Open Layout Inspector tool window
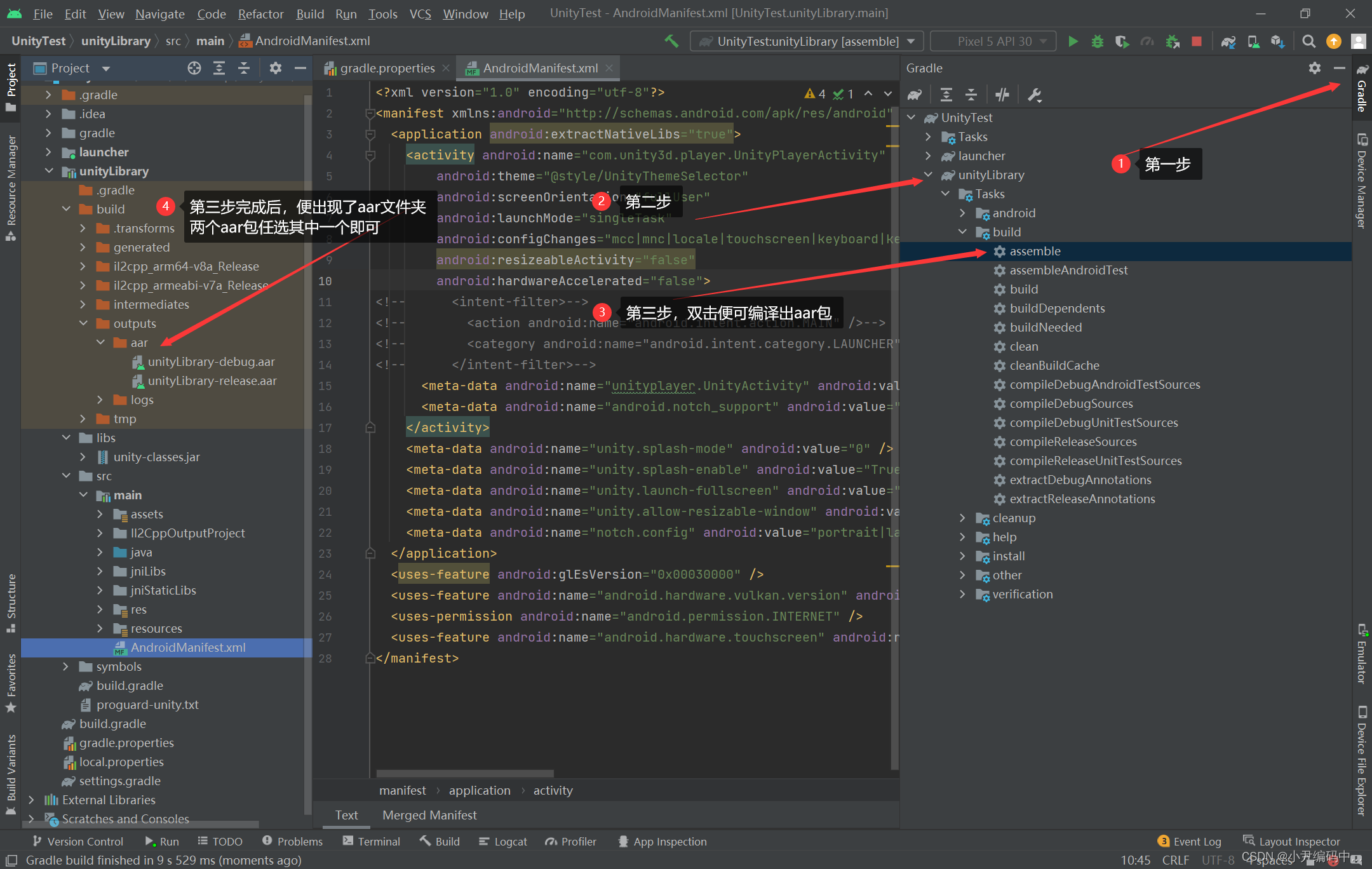Screen dimensions: 1372x869 coord(1291,841)
